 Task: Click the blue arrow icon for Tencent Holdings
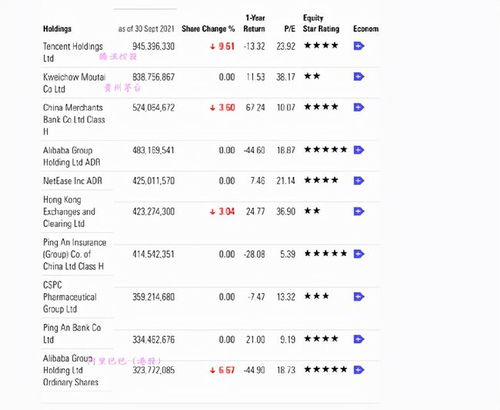(359, 46)
